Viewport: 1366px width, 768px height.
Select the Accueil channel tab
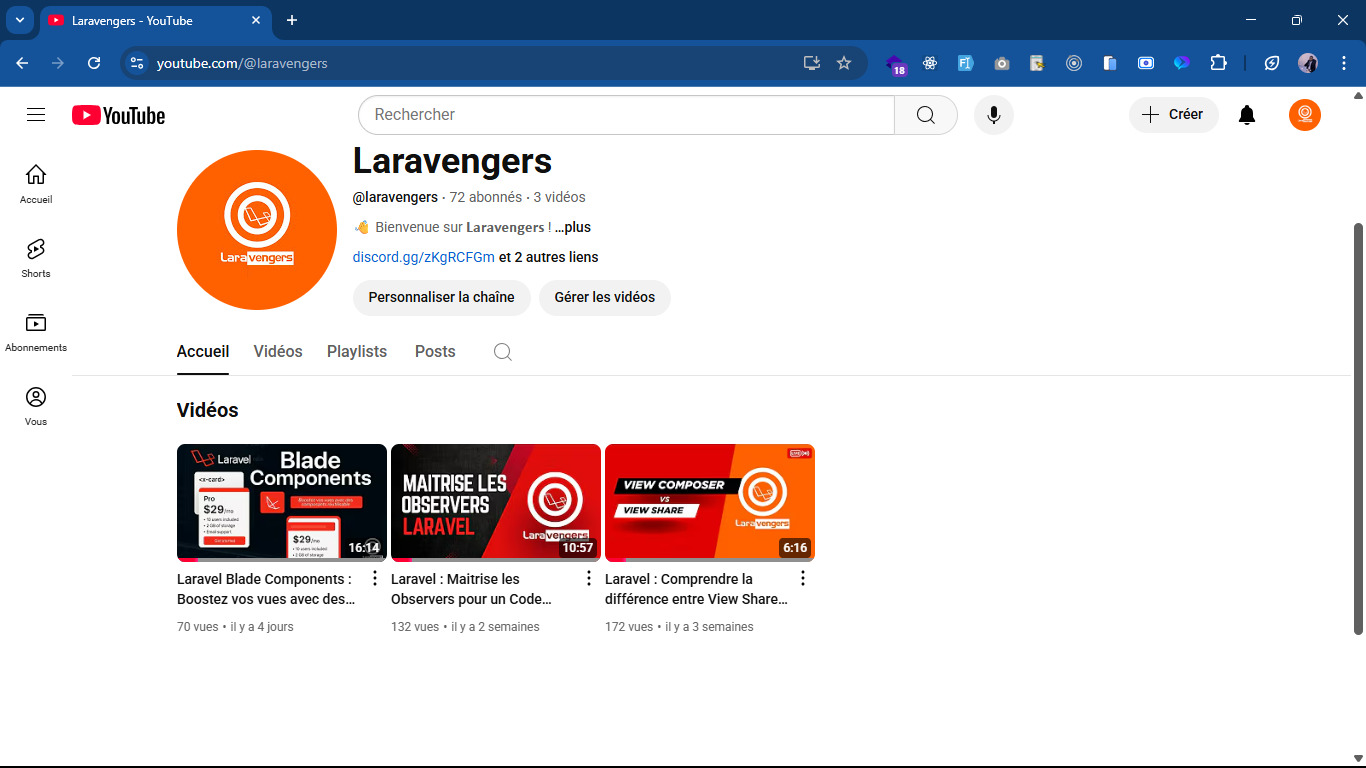tap(203, 352)
